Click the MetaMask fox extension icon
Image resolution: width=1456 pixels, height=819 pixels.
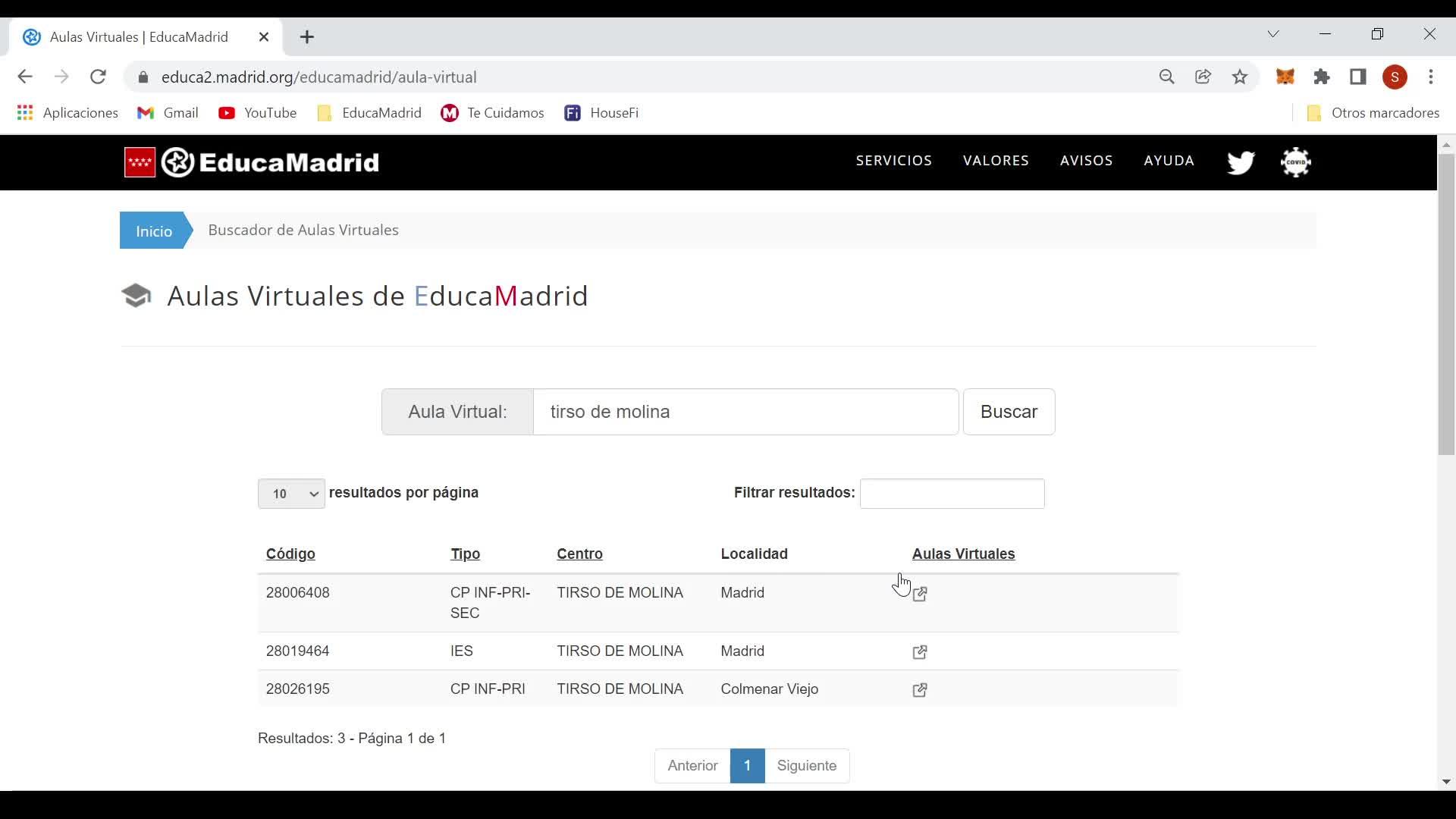point(1285,77)
